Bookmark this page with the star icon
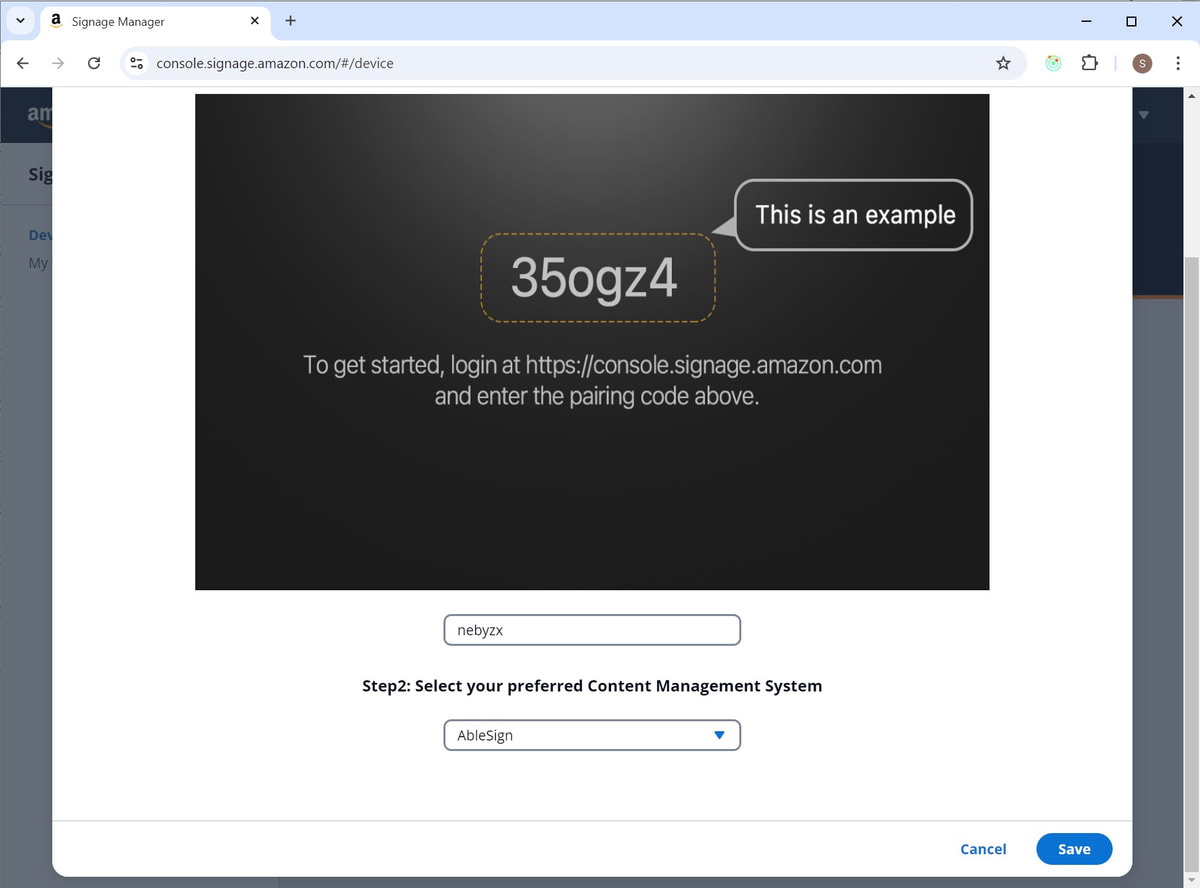Screen dimensions: 1200x888 point(1003,63)
